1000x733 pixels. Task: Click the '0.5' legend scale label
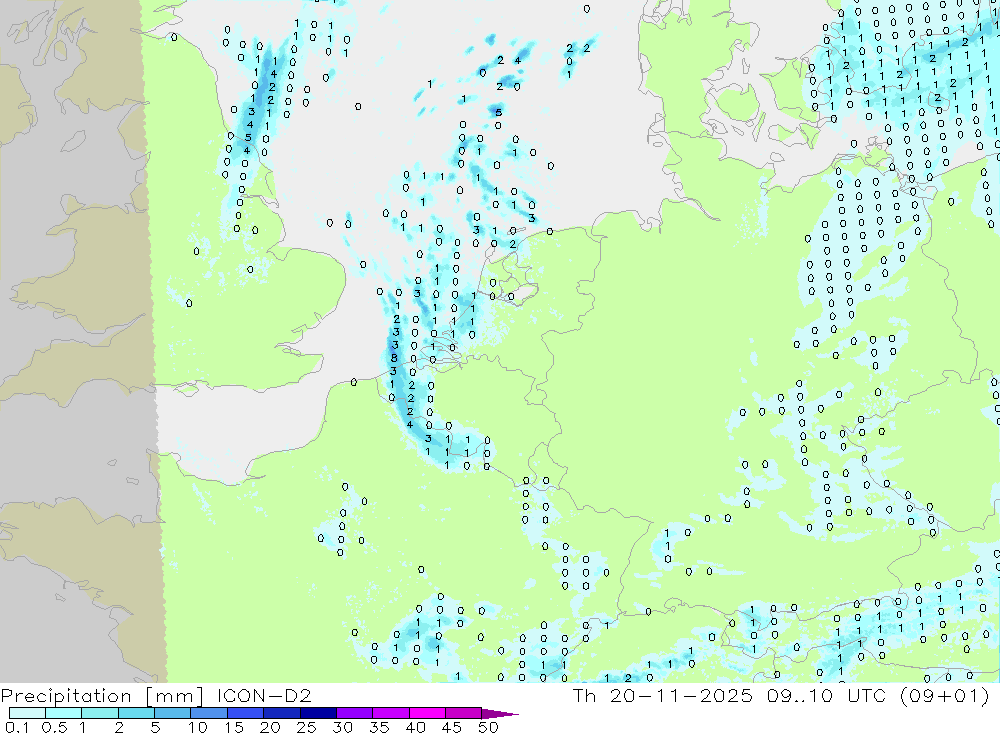[54, 727]
